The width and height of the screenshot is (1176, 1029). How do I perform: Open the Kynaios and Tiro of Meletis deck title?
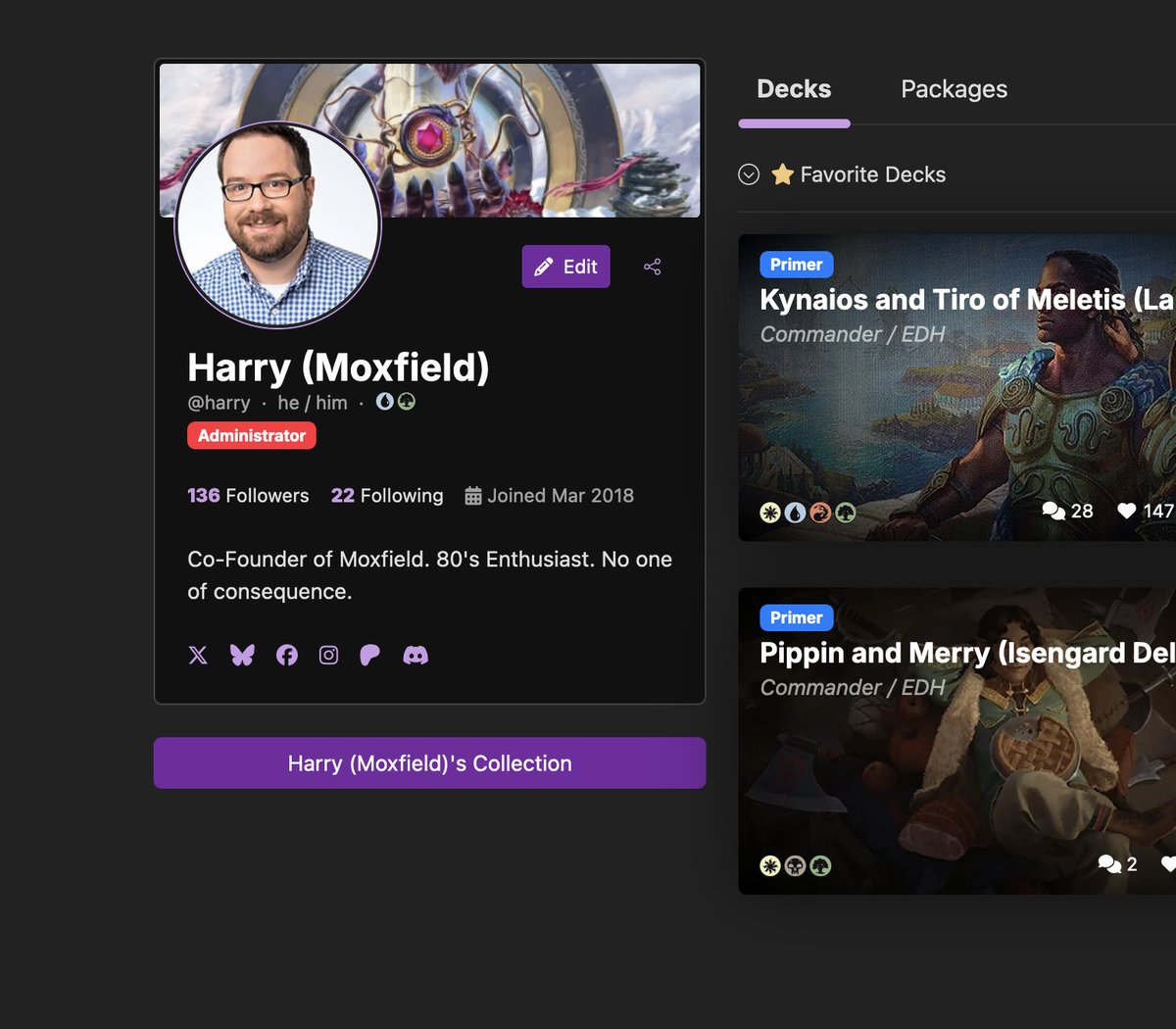[967, 300]
